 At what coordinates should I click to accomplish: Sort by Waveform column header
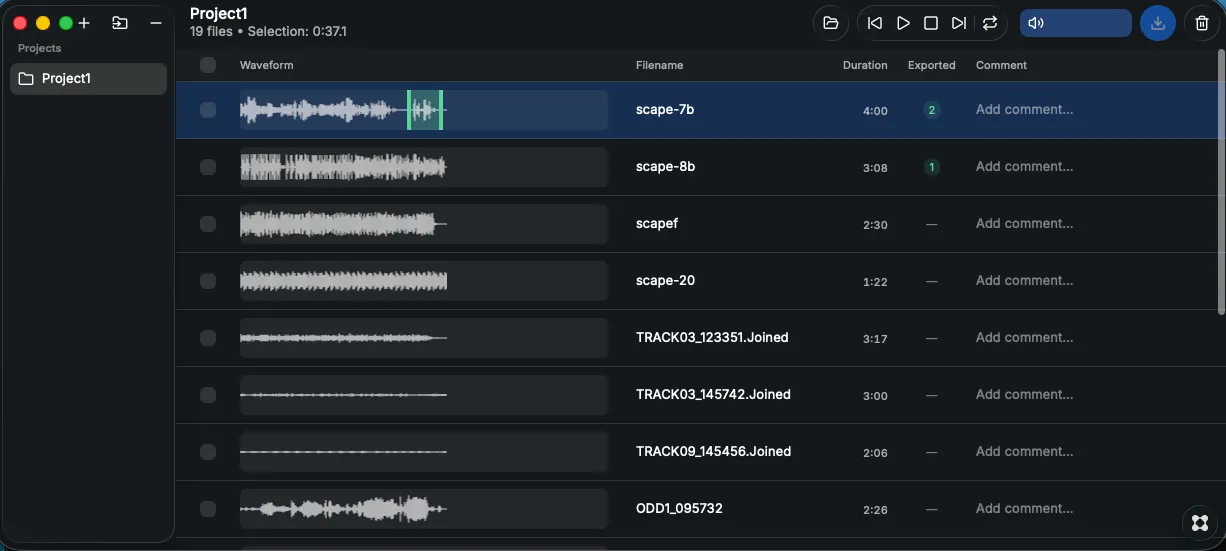tap(266, 65)
